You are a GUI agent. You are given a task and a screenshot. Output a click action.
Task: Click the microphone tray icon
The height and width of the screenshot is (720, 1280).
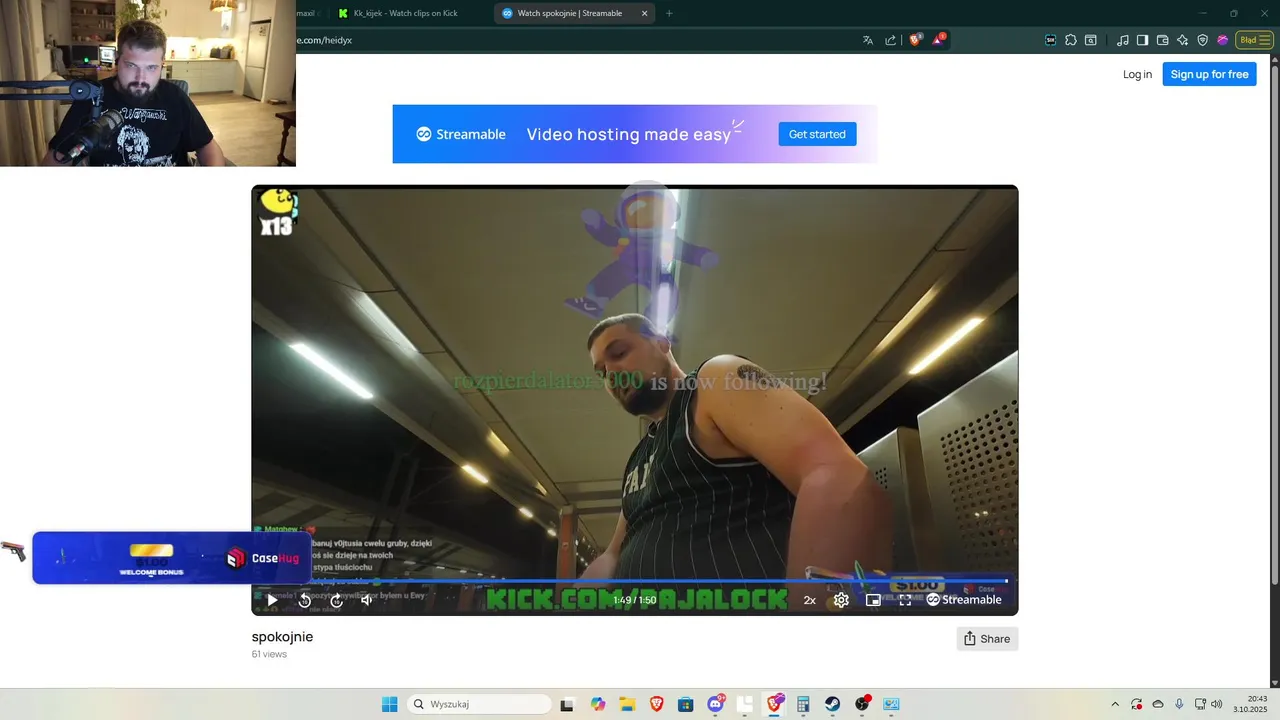[x=1179, y=704]
